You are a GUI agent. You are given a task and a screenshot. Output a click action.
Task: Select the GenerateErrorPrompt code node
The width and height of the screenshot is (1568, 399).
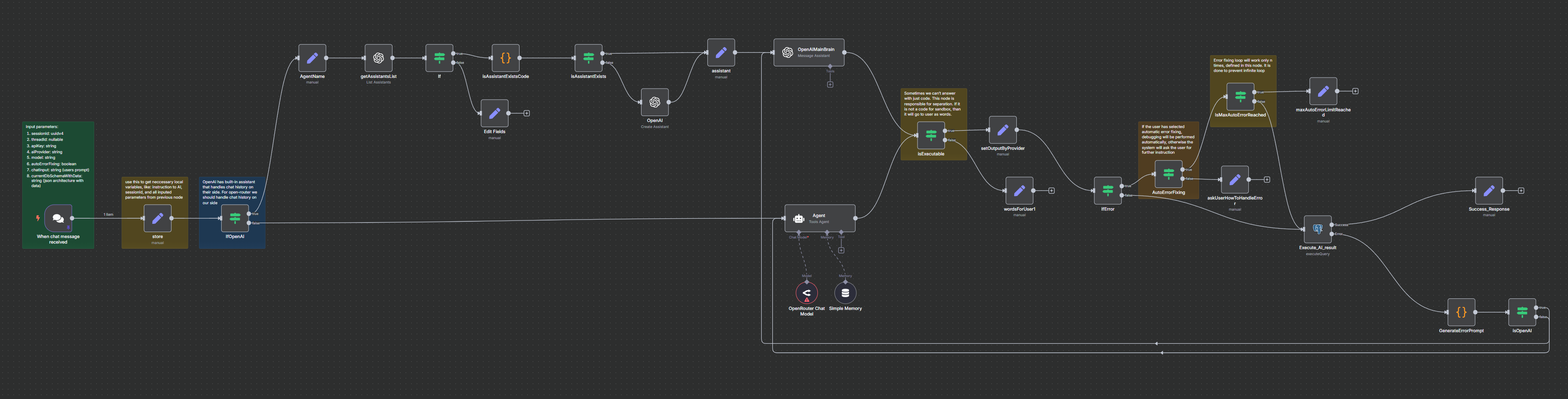(x=1461, y=312)
